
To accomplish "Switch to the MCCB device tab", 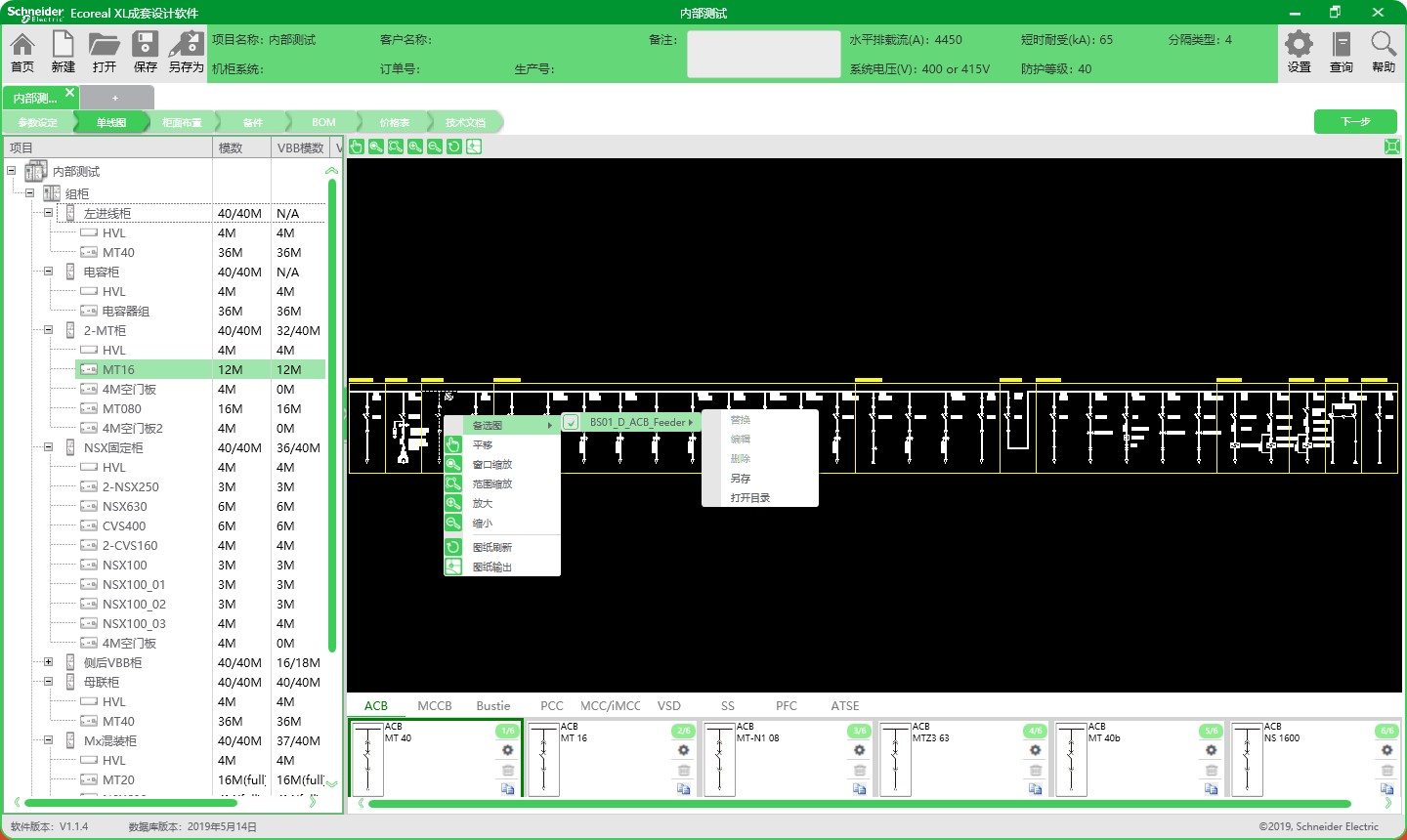I will pyautogui.click(x=435, y=705).
